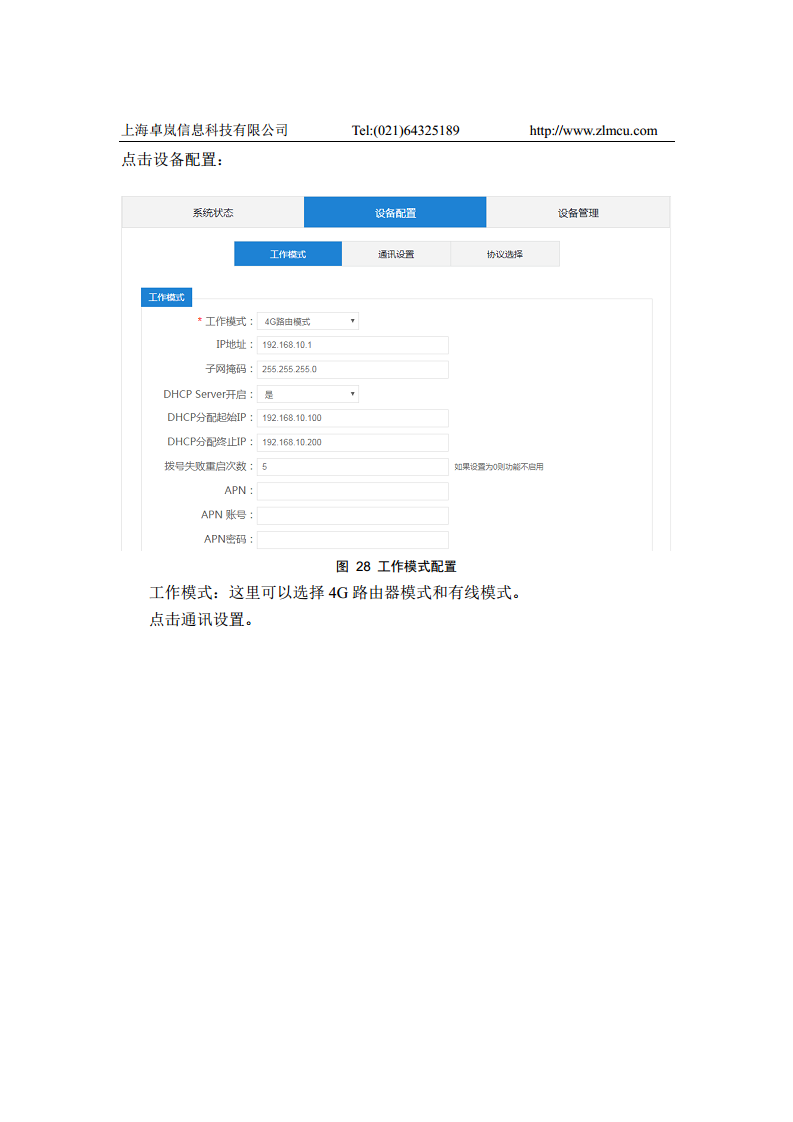The width and height of the screenshot is (793, 1122).
Task: Click the 图 28 工作模式配置 figure caption
Action: pos(396,566)
